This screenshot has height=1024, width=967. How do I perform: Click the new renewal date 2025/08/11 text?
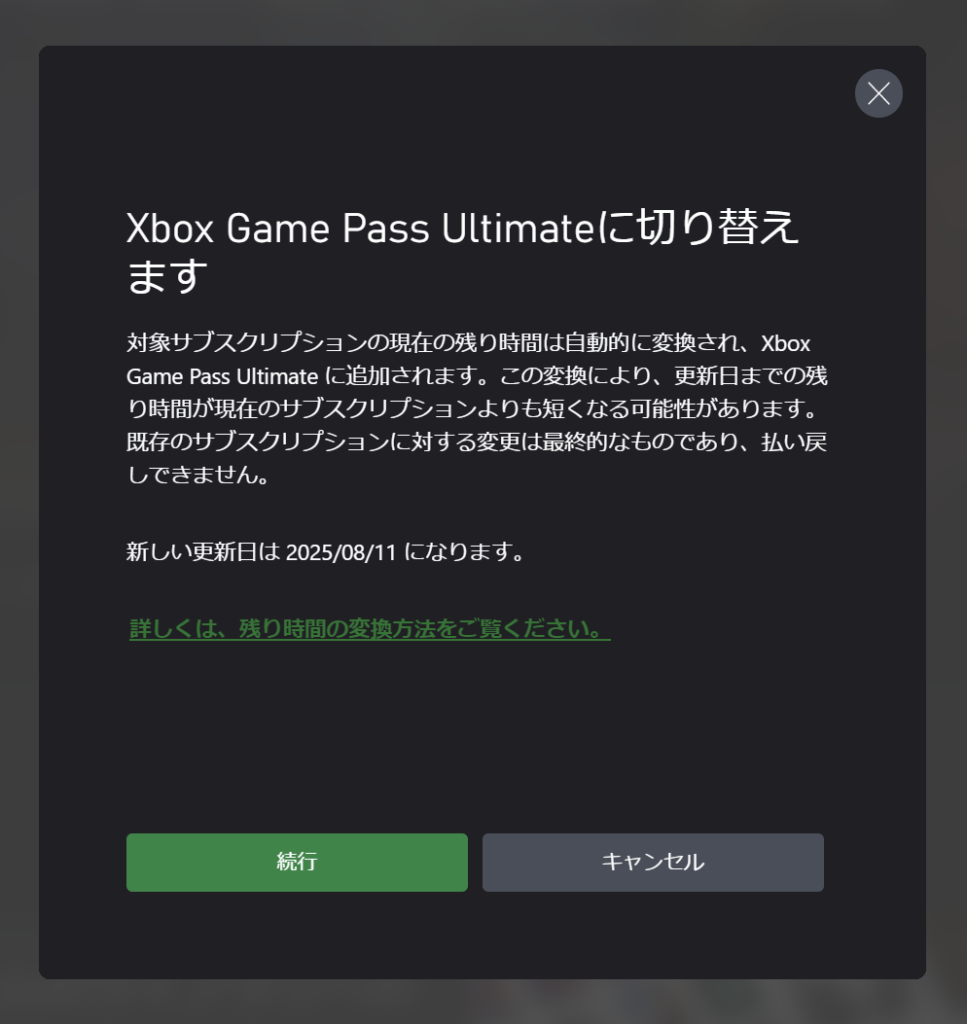point(341,552)
